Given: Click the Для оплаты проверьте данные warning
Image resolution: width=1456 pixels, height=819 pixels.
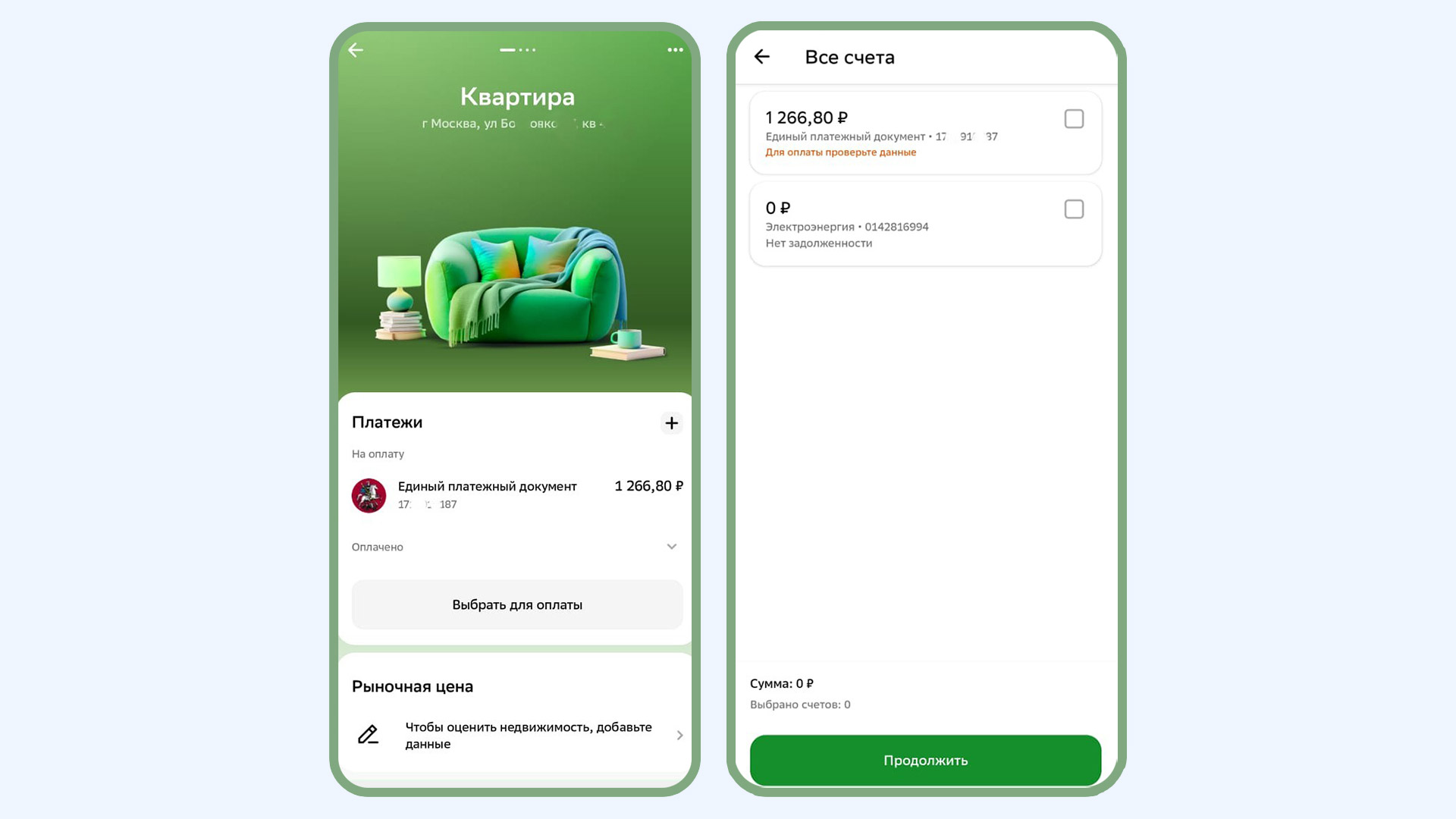Looking at the screenshot, I should [x=840, y=152].
